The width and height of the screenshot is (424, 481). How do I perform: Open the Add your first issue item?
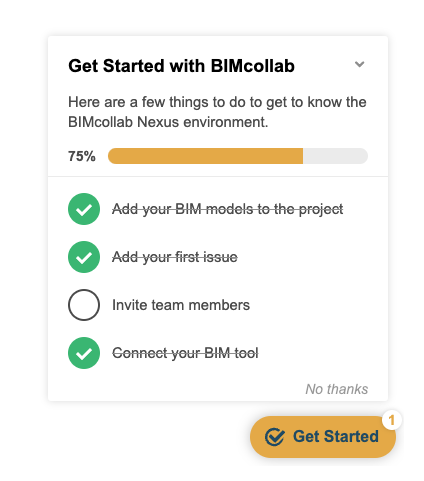tap(175, 257)
